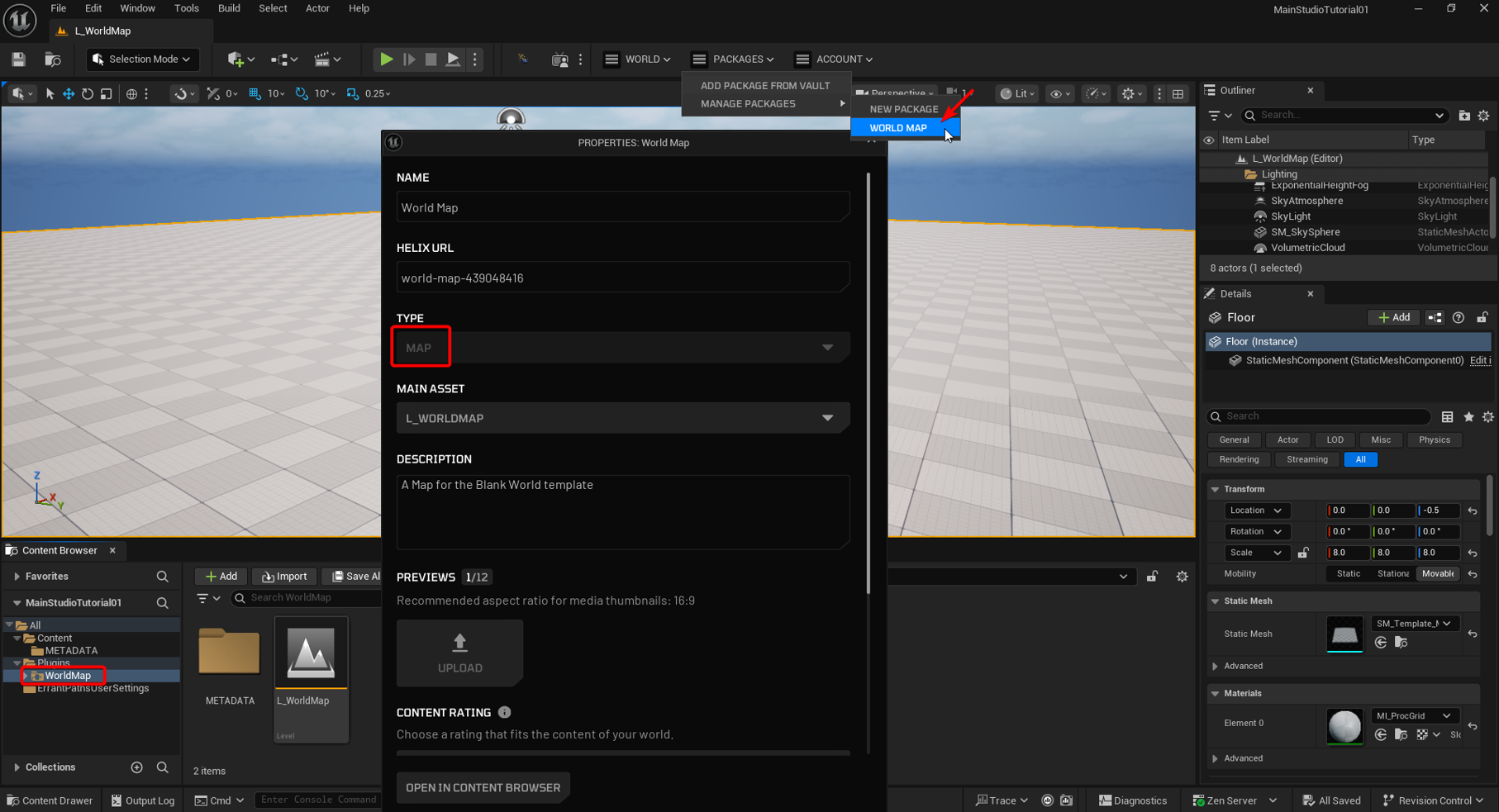
Task: Click OPEN IN CONTENT BROWSER button
Action: (483, 787)
